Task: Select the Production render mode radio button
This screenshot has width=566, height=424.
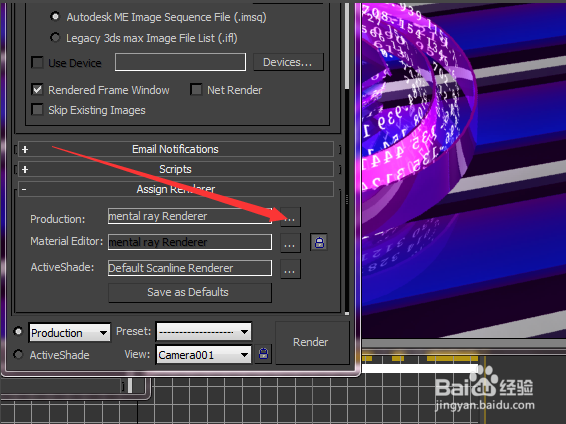Action: click(x=18, y=331)
